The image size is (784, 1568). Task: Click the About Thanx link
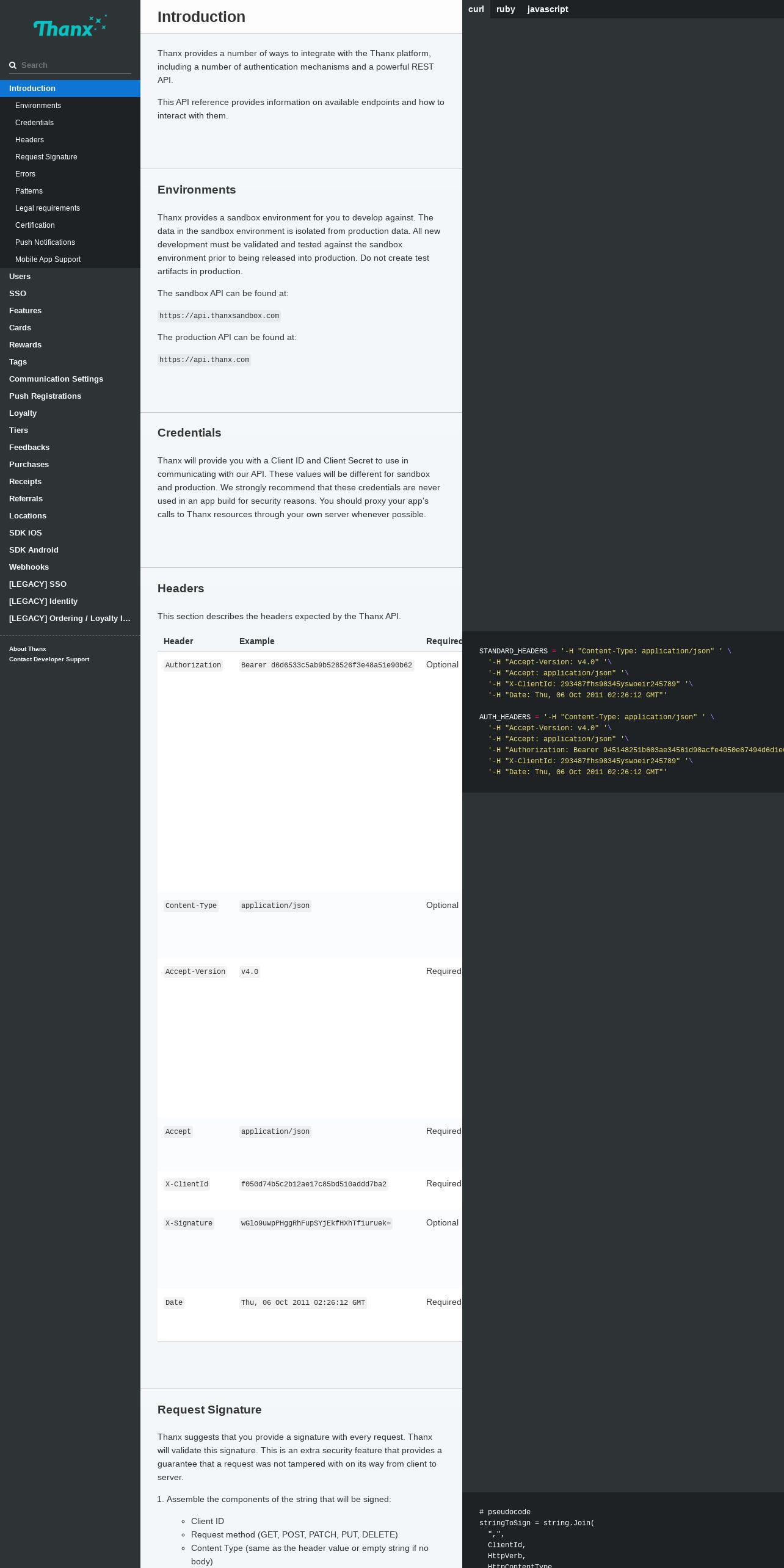[x=27, y=649]
